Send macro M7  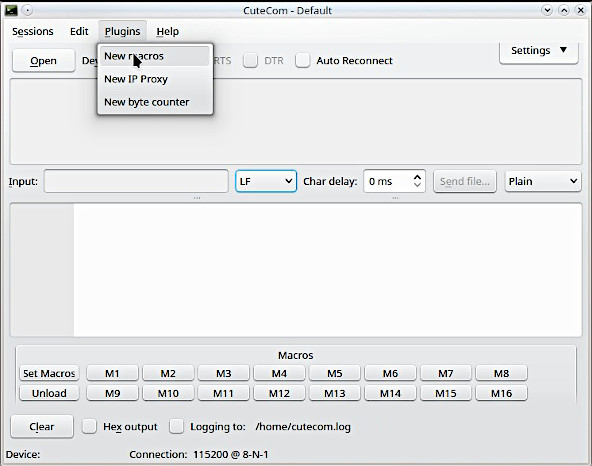coord(446,373)
